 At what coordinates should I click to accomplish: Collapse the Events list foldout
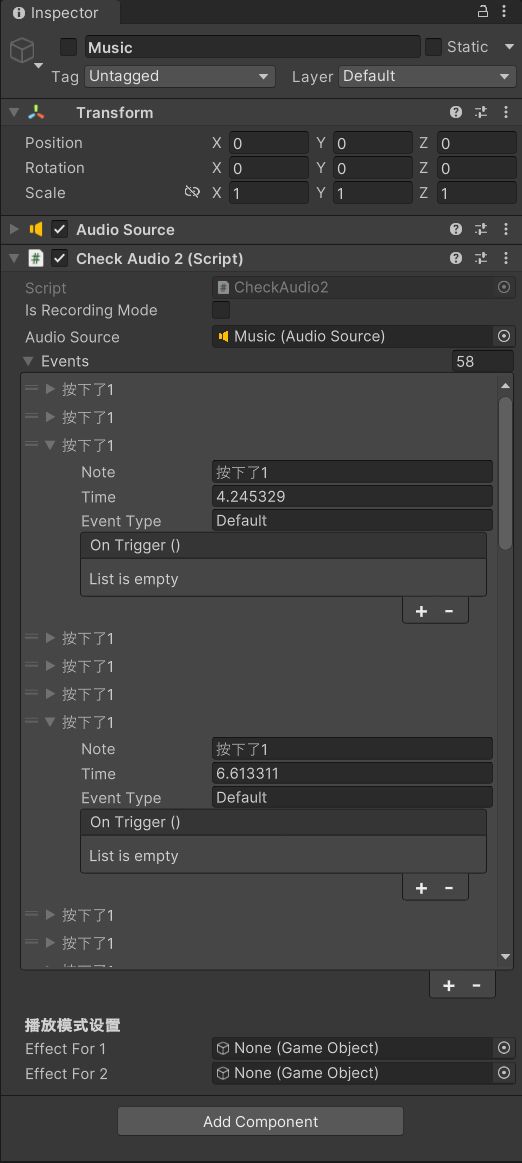coord(28,361)
